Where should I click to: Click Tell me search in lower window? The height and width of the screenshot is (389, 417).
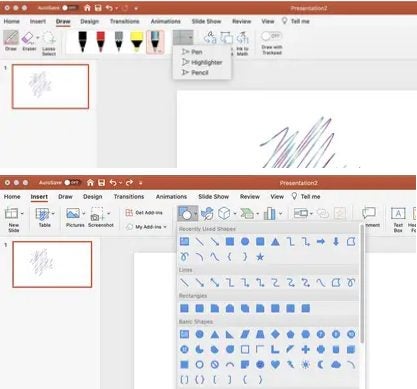pos(306,197)
